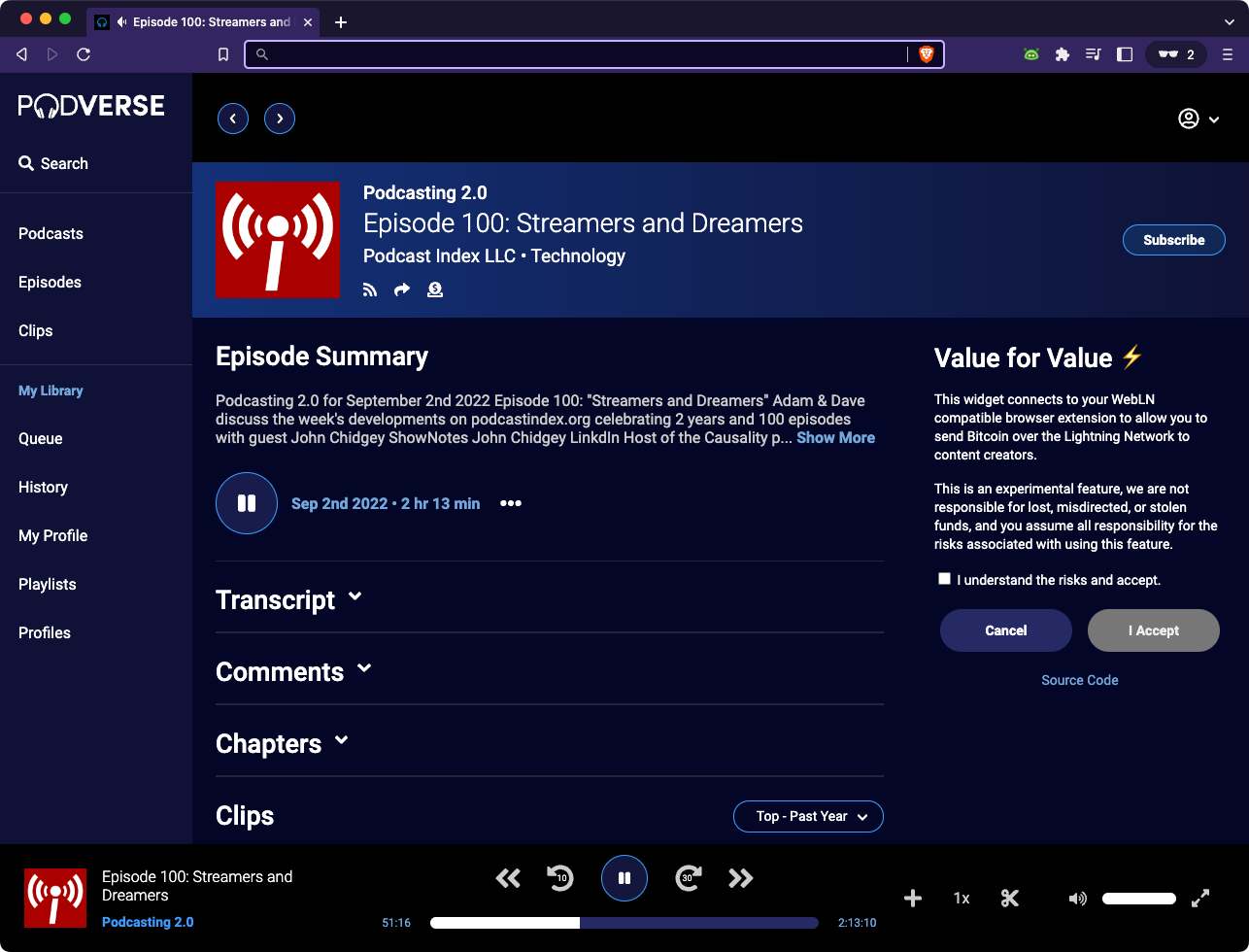Expand the Transcript section
Image resolution: width=1249 pixels, height=952 pixels.
pos(288,599)
